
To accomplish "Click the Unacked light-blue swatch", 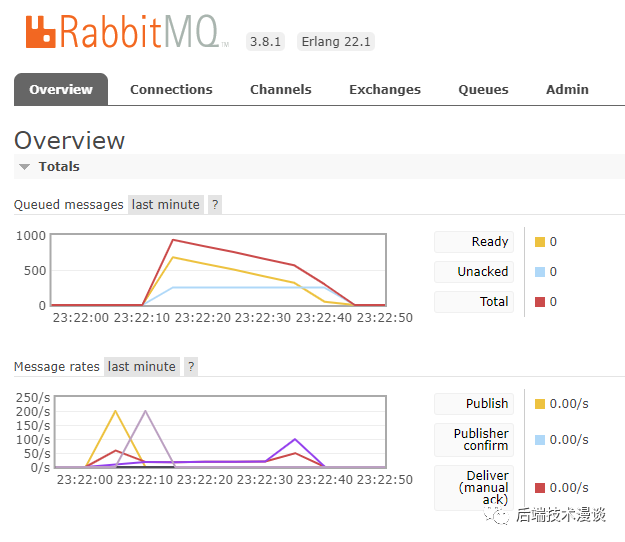I will coord(540,272).
